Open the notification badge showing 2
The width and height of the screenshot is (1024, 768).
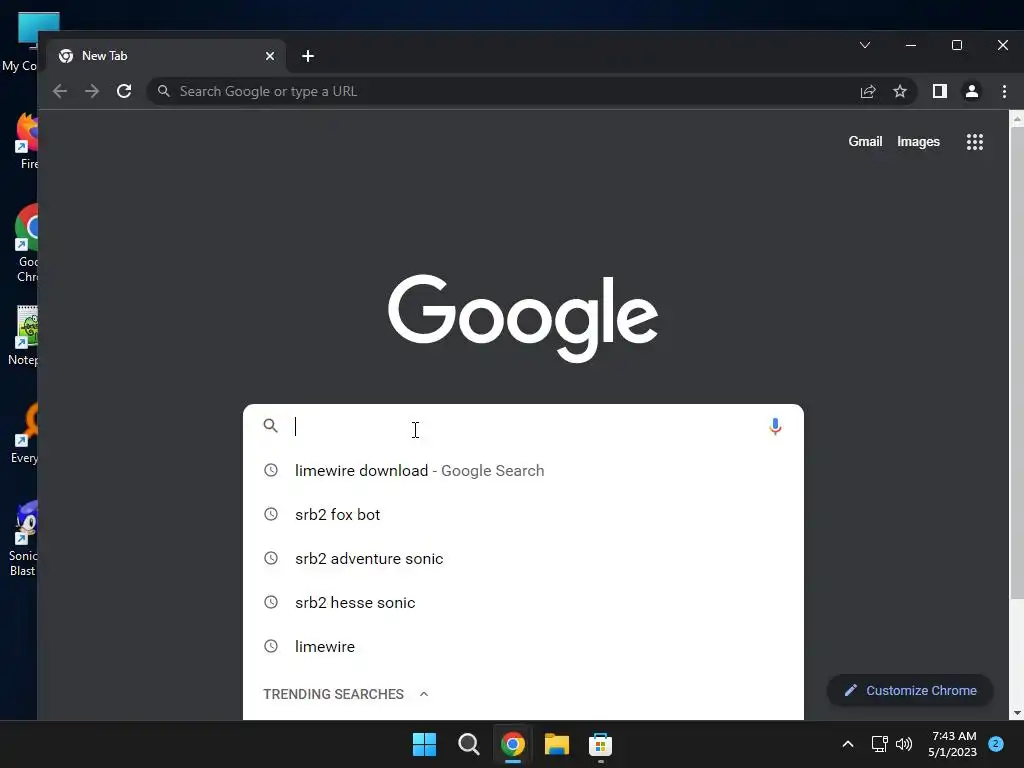tap(996, 744)
